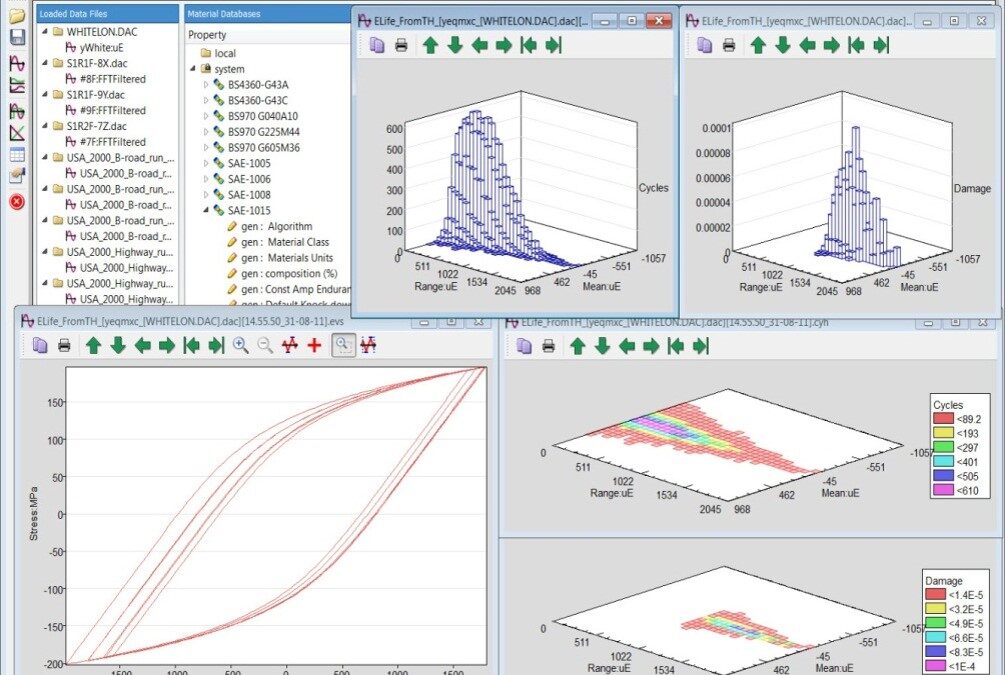Click the edit properties hand icon in sidebar
This screenshot has height=675, width=1005.
coord(17,175)
